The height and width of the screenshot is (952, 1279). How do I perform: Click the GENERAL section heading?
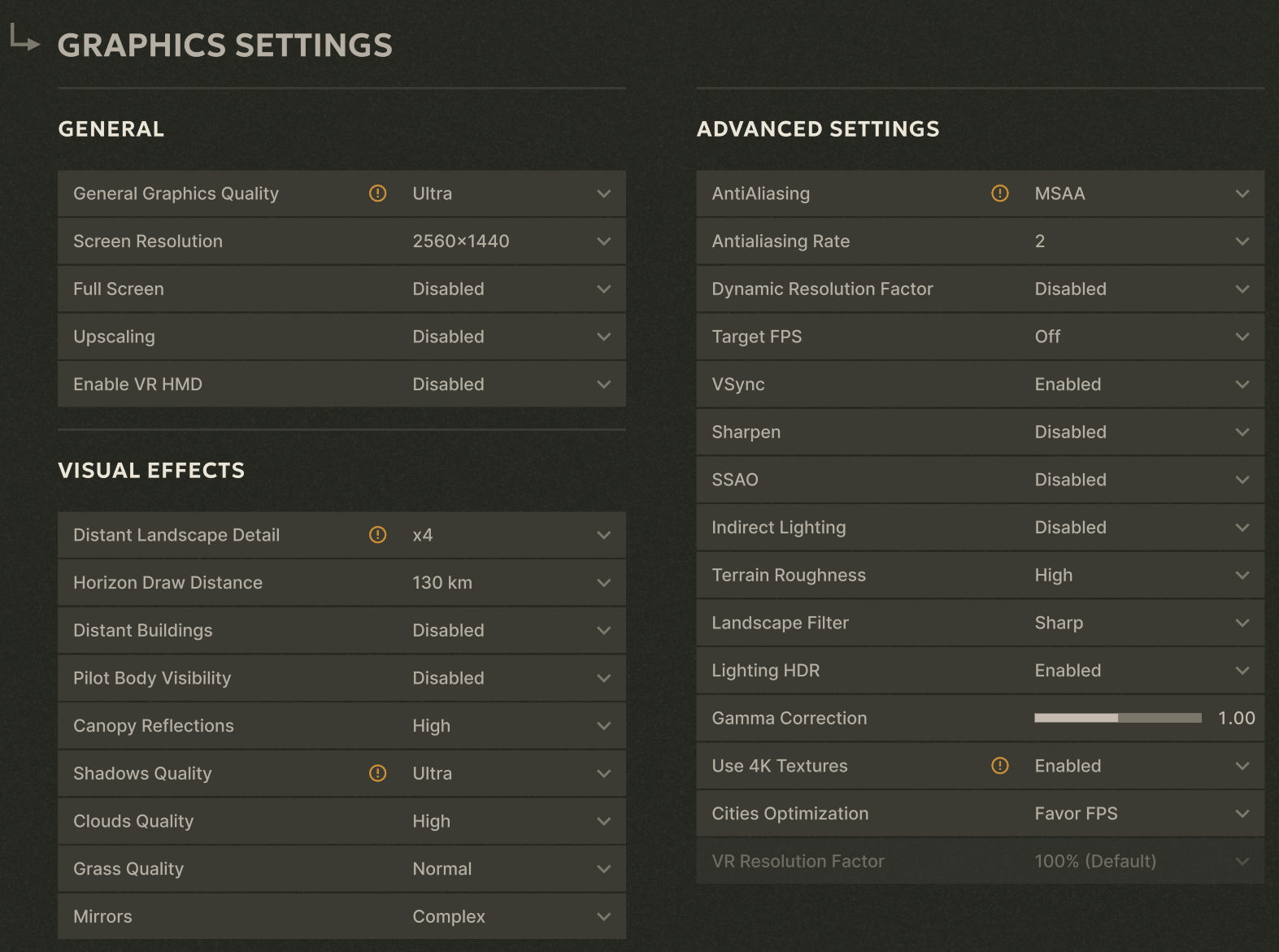pos(111,129)
